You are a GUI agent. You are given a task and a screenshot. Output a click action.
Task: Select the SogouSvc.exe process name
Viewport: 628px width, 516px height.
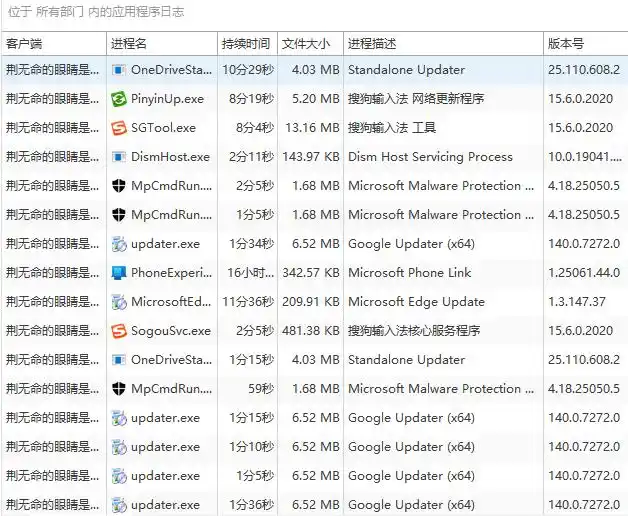pyautogui.click(x=171, y=331)
